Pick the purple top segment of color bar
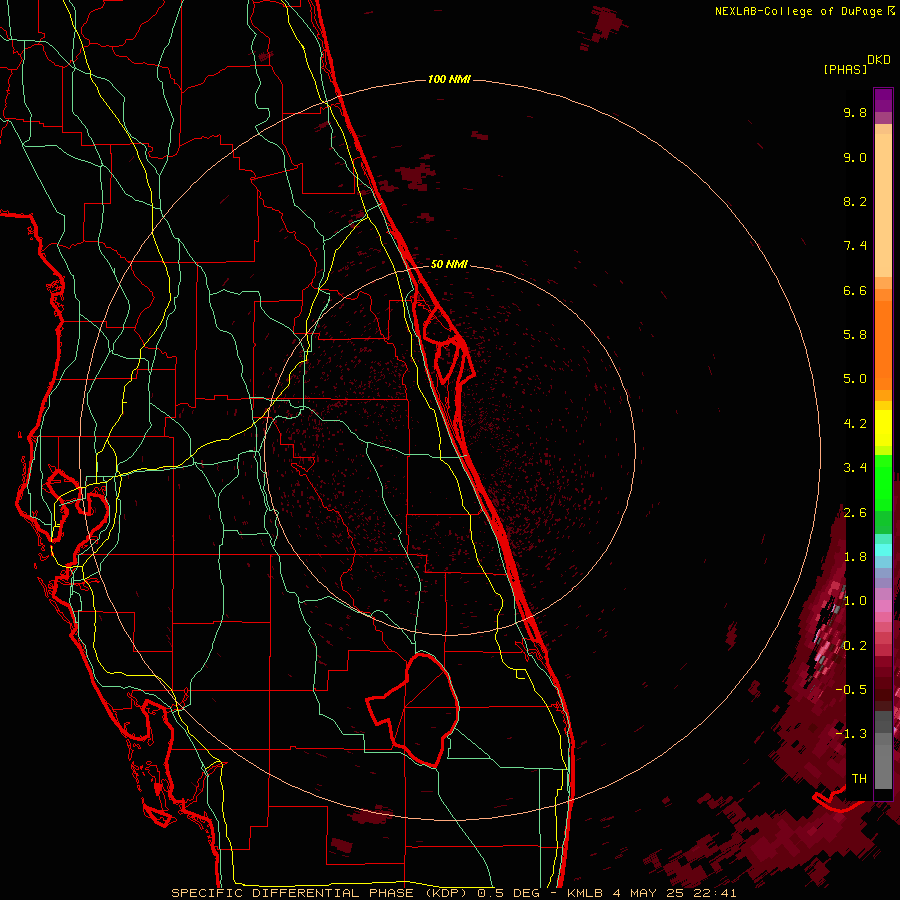 point(883,100)
